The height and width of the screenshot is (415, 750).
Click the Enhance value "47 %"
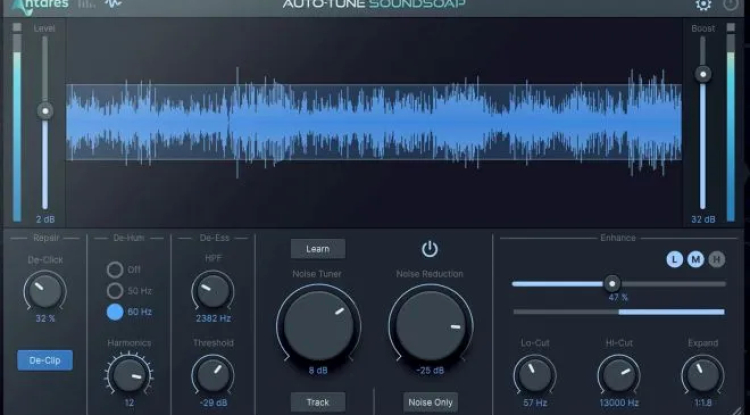pyautogui.click(x=618, y=297)
